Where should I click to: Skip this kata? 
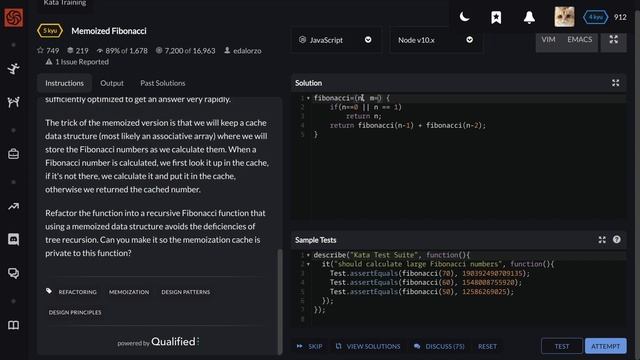pyautogui.click(x=309, y=346)
